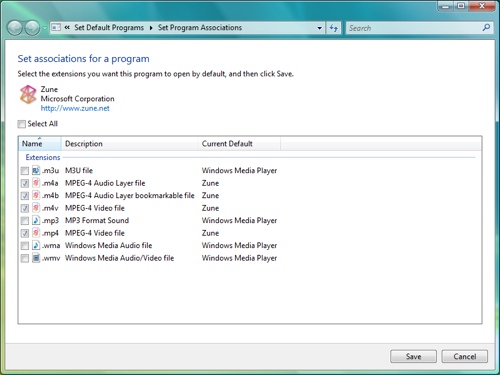Click the Zune program logo

click(x=28, y=94)
